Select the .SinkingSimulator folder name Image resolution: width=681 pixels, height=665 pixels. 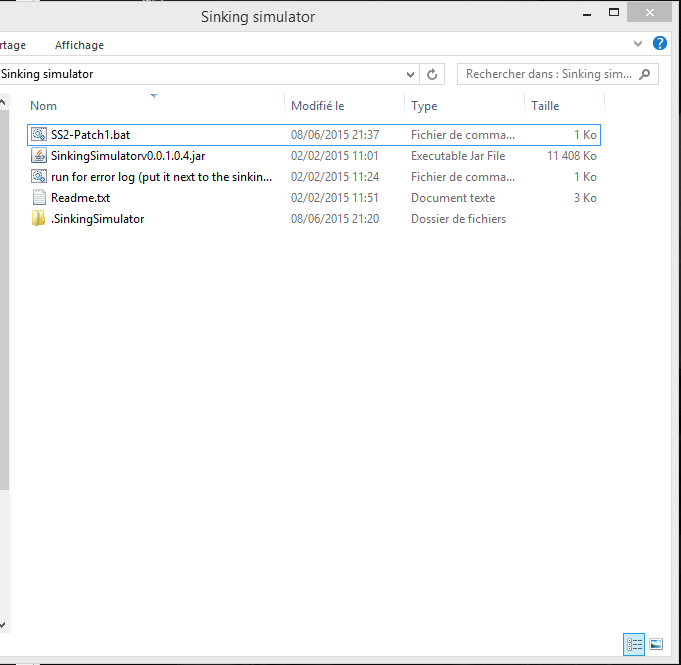[x=97, y=218]
